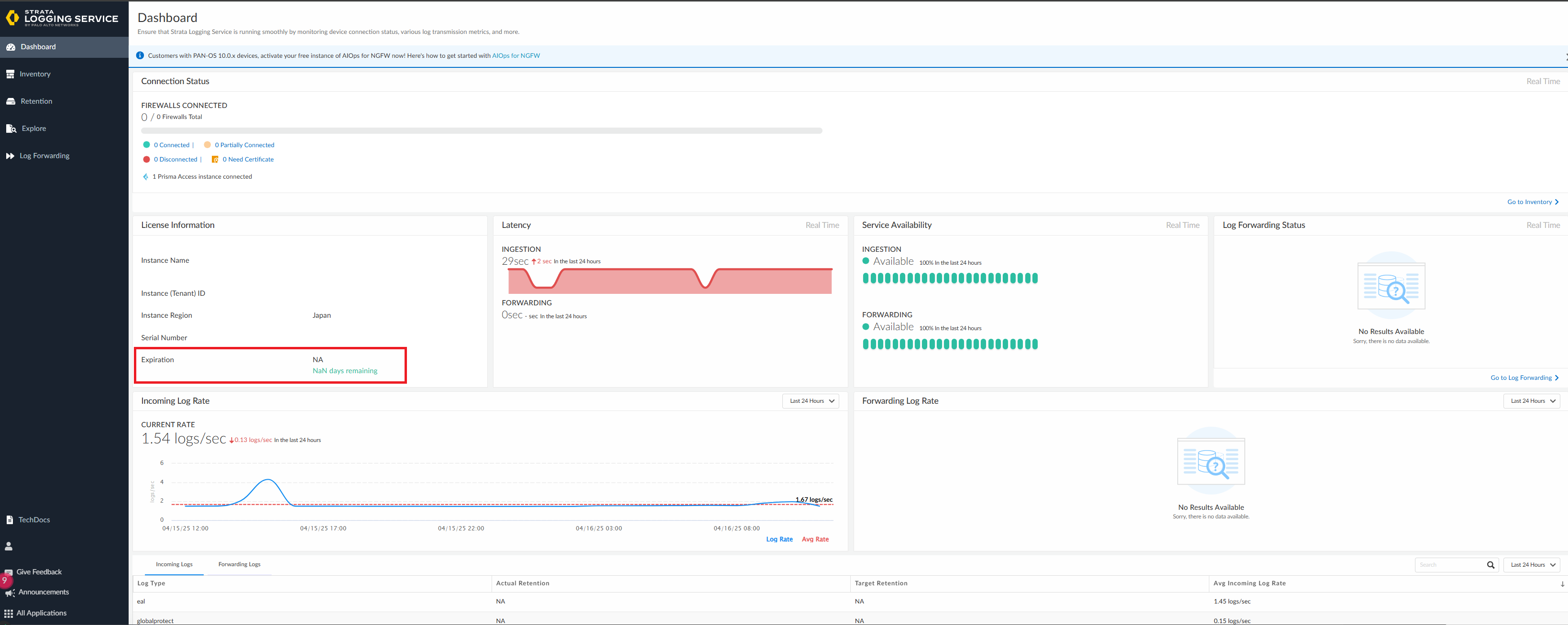This screenshot has width=1568, height=625.
Task: Click the Retention storage icon
Action: click(x=11, y=101)
